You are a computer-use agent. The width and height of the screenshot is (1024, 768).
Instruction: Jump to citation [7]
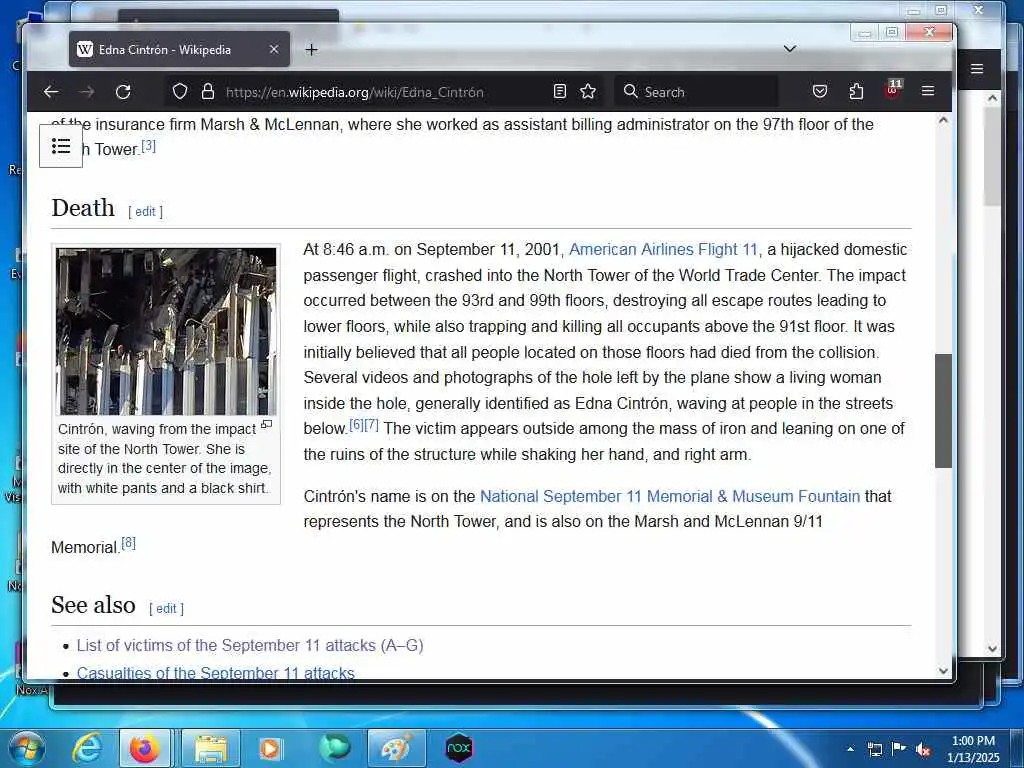371,424
